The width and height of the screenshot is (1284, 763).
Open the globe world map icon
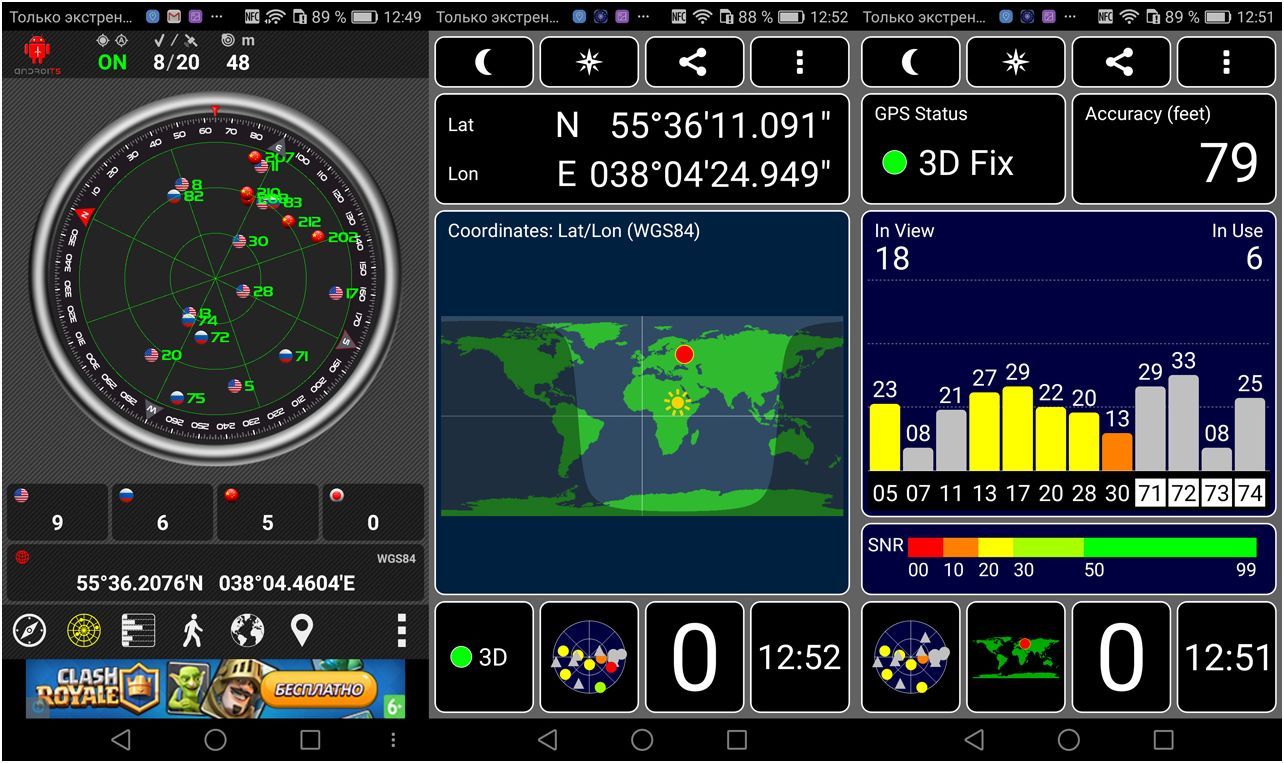(247, 630)
